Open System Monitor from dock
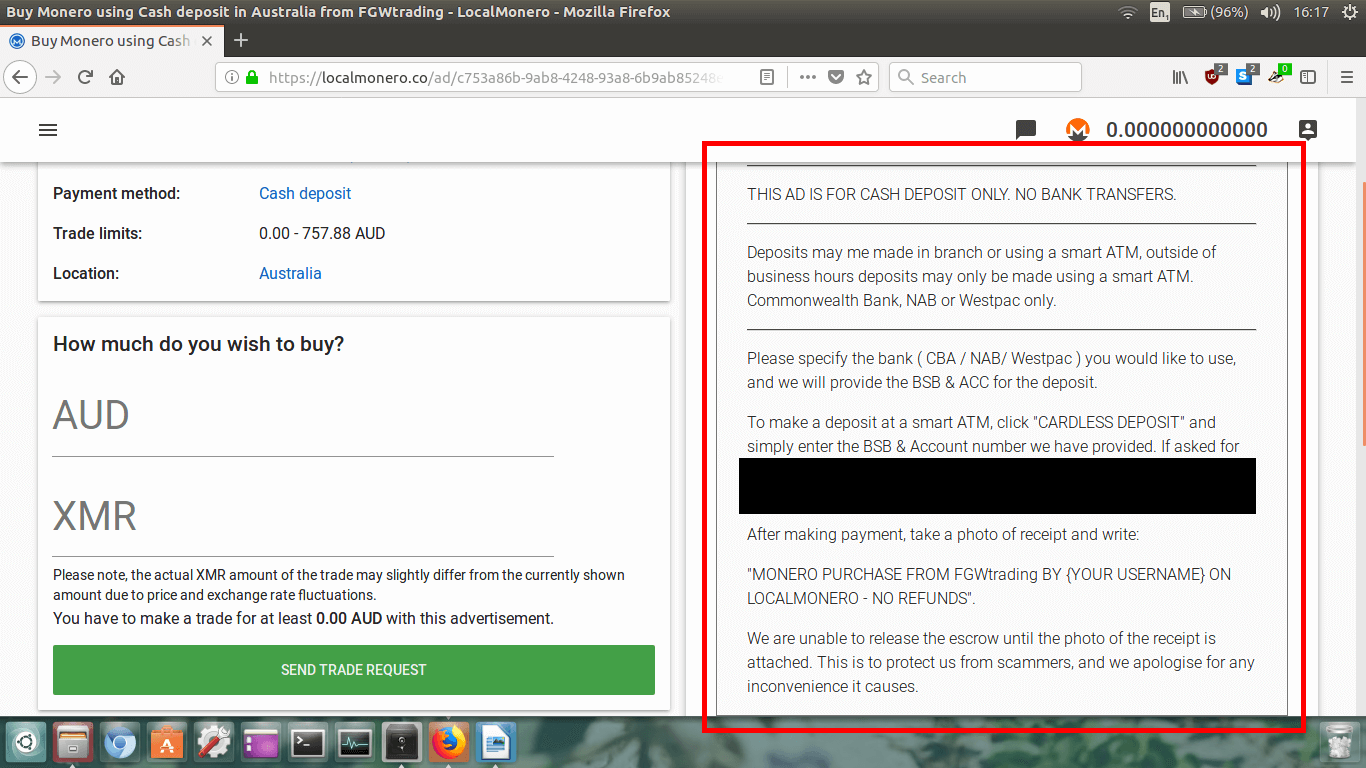The image size is (1366, 768). pos(355,743)
